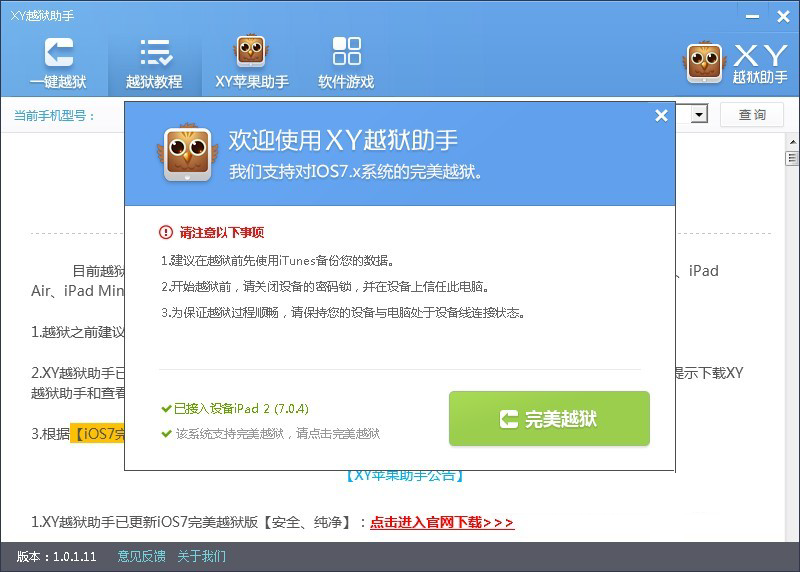Start jailbreak with the green 完美越狱 button
800x572 pixels.
coord(549,418)
